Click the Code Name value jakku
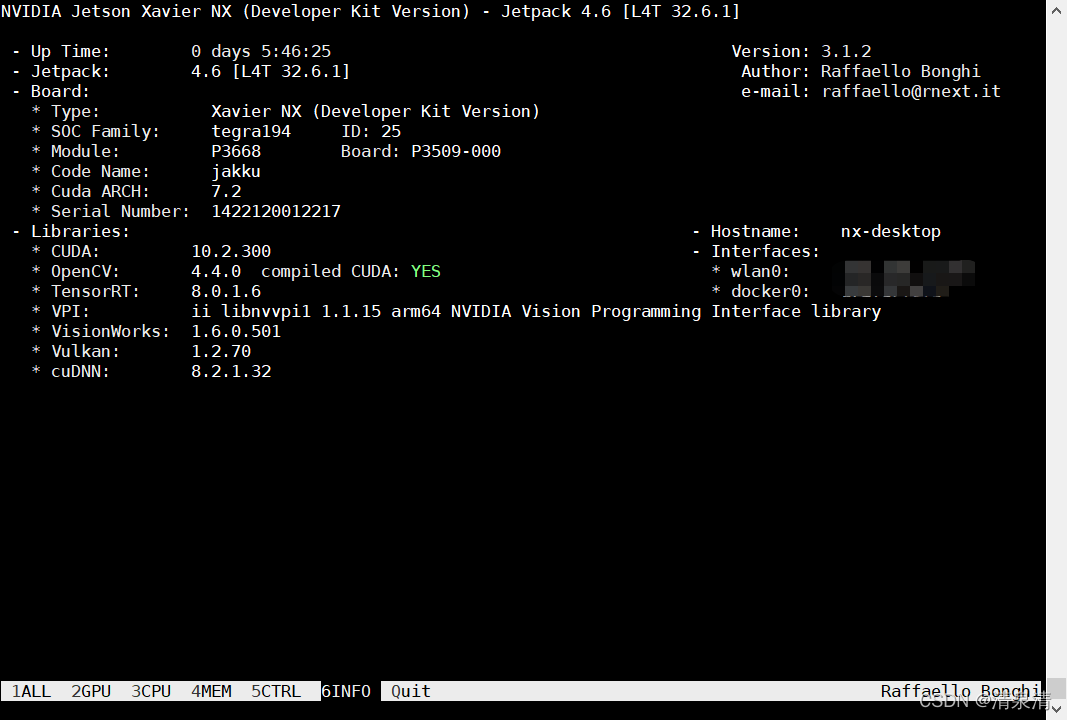1067x720 pixels. [236, 171]
